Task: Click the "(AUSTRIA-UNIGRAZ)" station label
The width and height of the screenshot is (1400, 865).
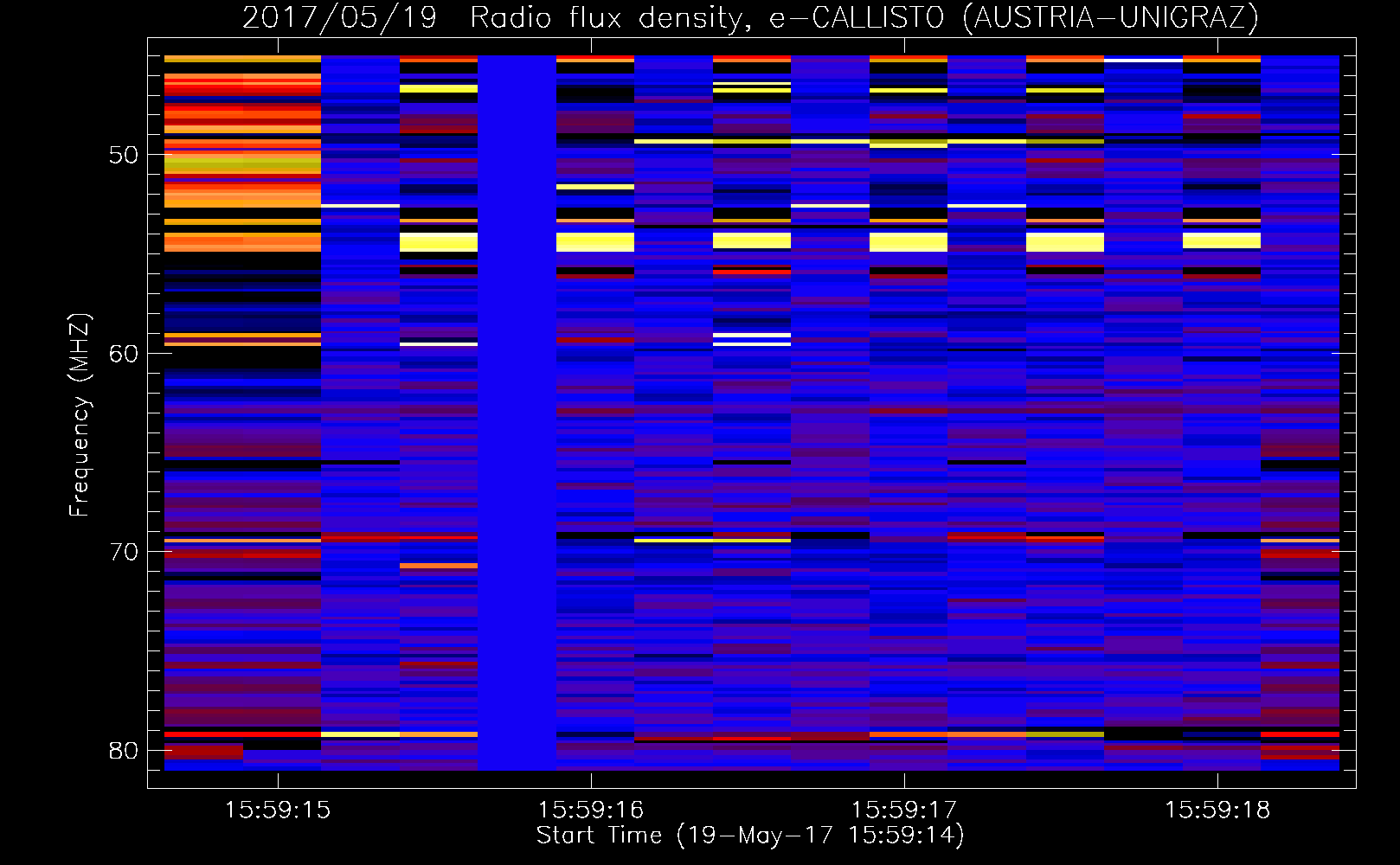Action: (1110, 18)
